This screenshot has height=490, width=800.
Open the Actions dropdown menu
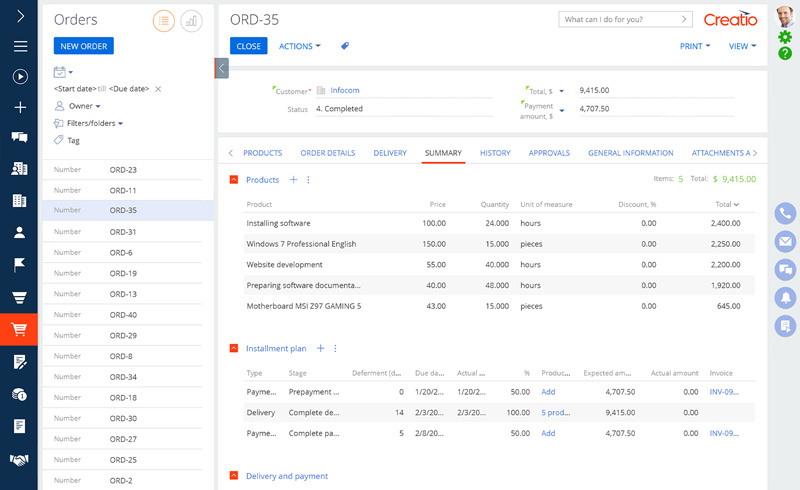tap(299, 46)
